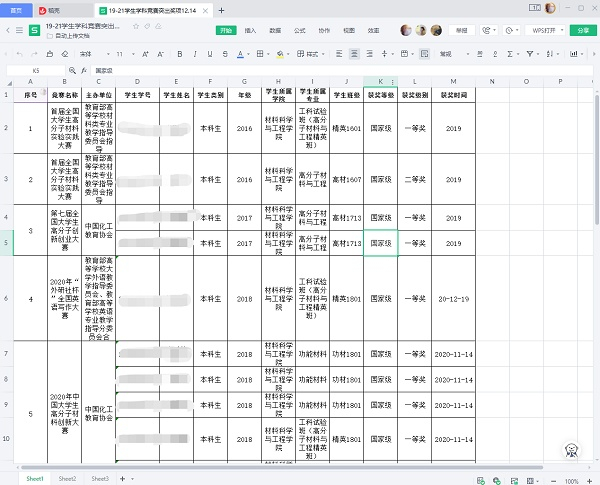Viewport: 600px width, 485px height.
Task: Increase font size with A+ icon
Action: click(145, 54)
